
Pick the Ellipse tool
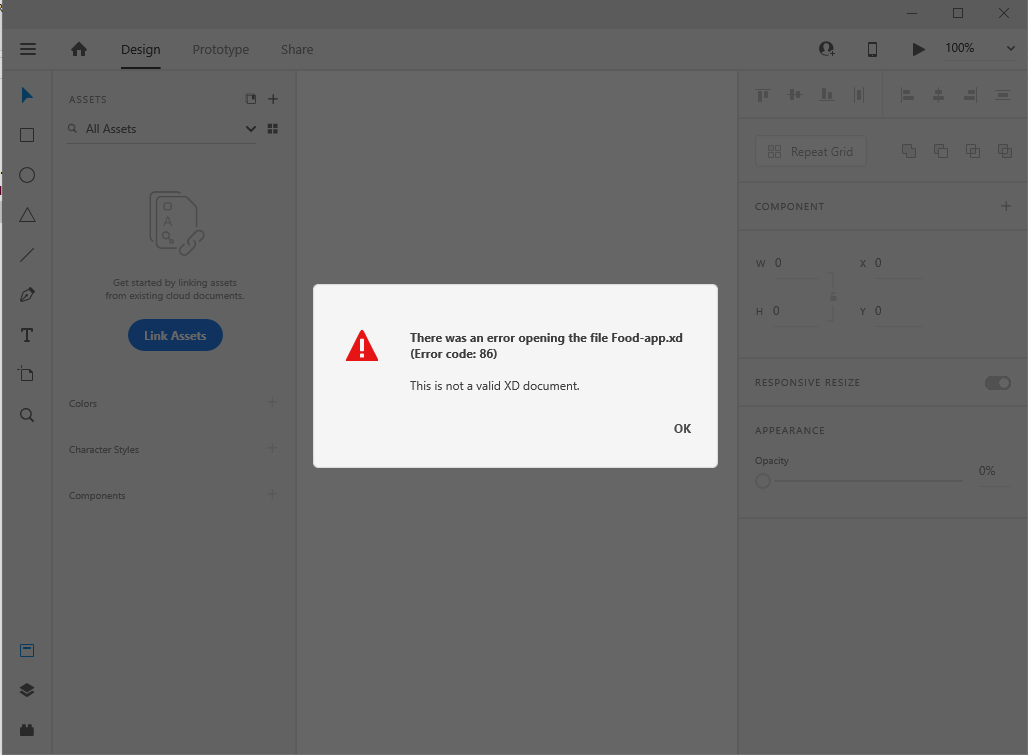point(27,175)
